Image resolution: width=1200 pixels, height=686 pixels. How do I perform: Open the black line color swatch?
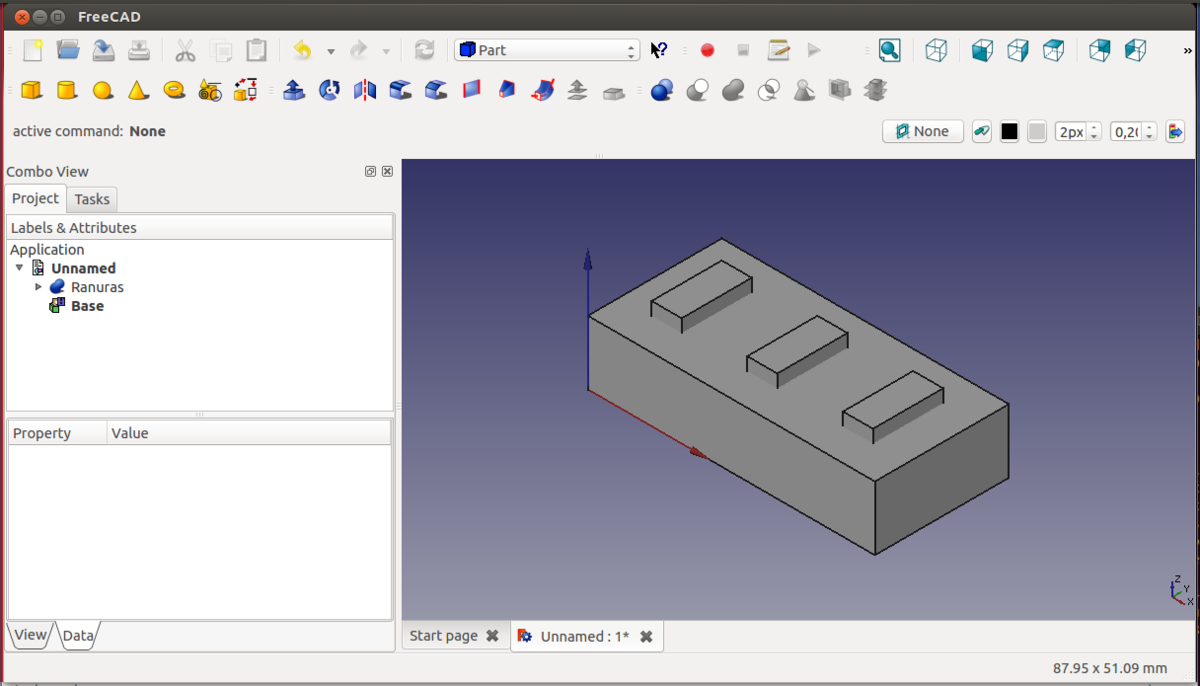click(1009, 132)
